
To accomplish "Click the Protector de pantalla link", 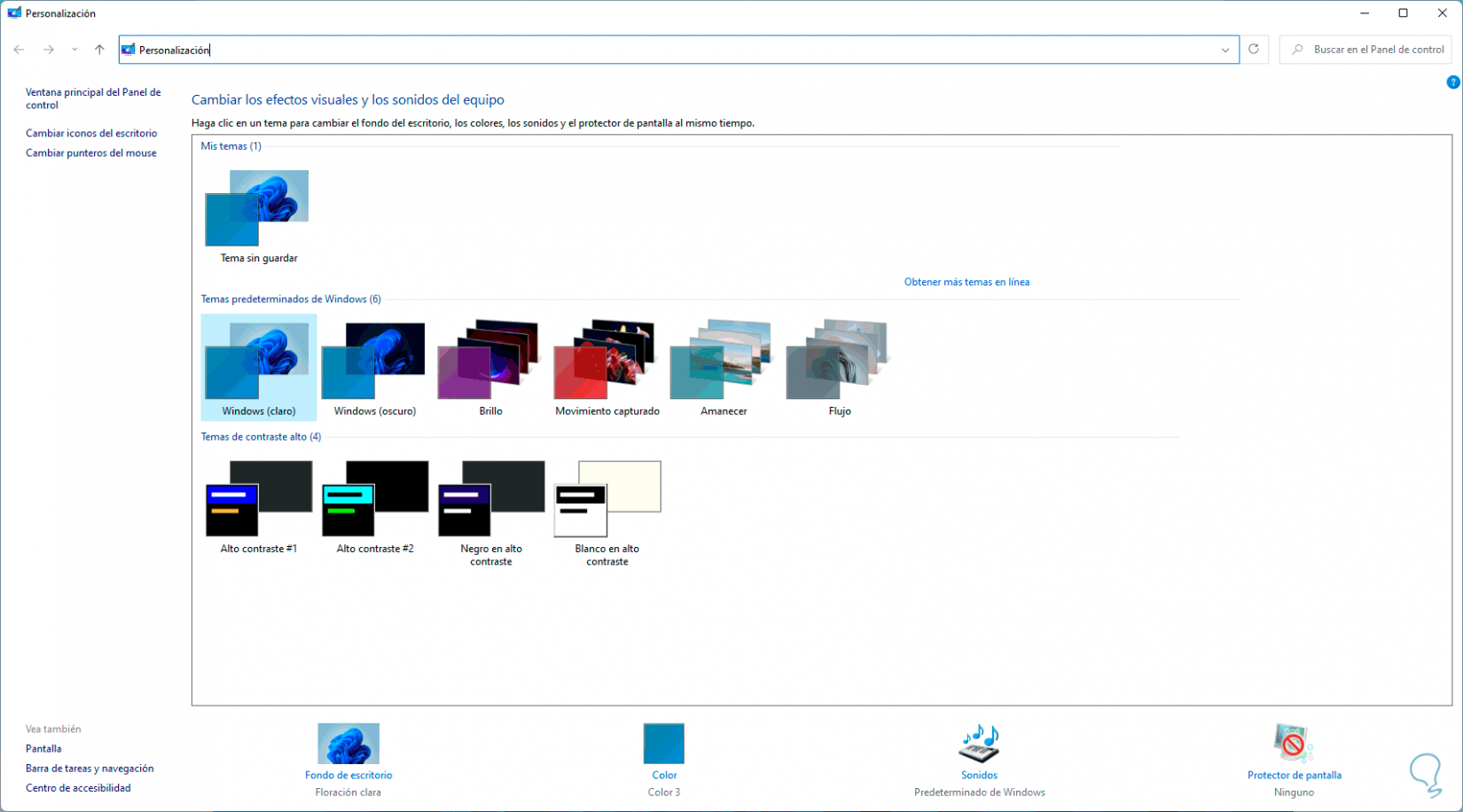I will [1294, 776].
